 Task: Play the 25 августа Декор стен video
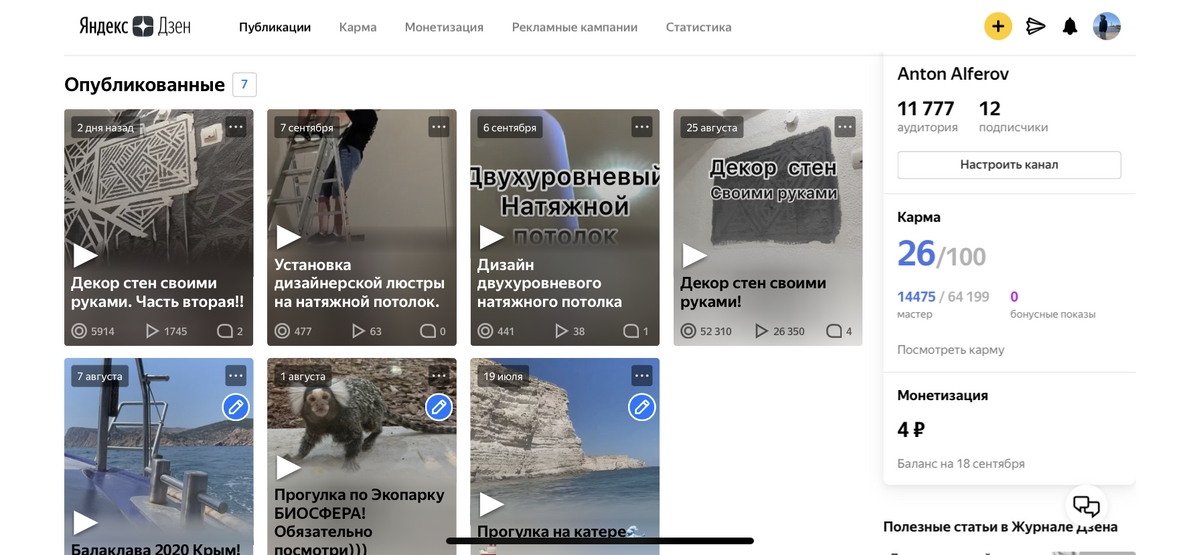click(x=694, y=255)
